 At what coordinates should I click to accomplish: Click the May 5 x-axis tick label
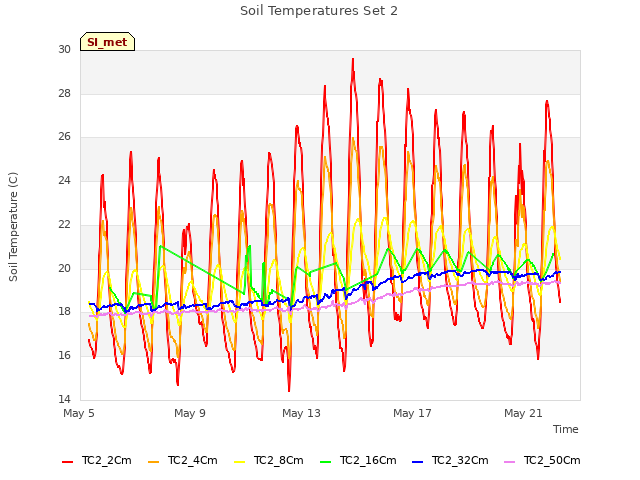(x=79, y=413)
